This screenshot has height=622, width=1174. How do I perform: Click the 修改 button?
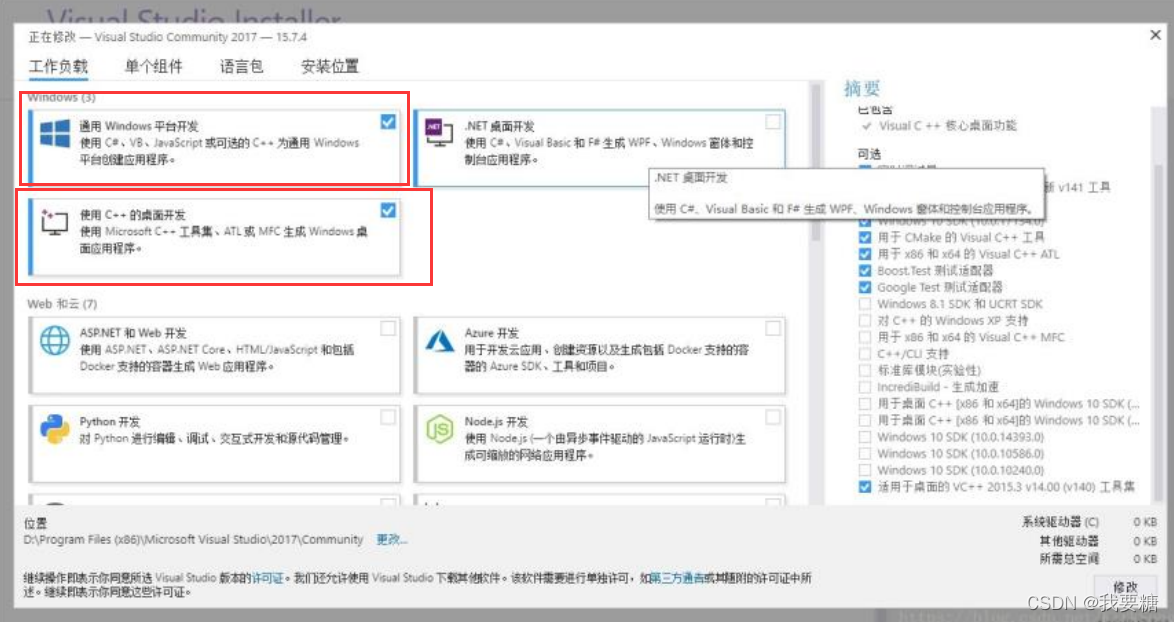(x=1125, y=588)
